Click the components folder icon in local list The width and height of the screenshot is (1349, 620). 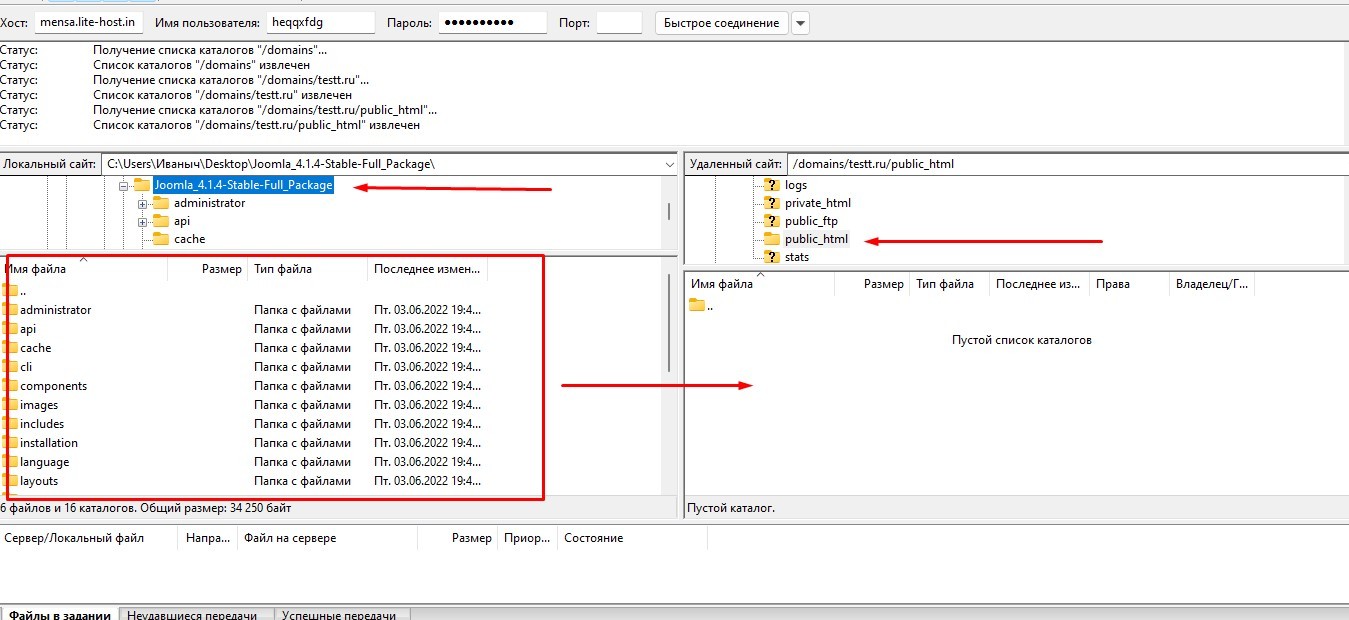tap(11, 386)
